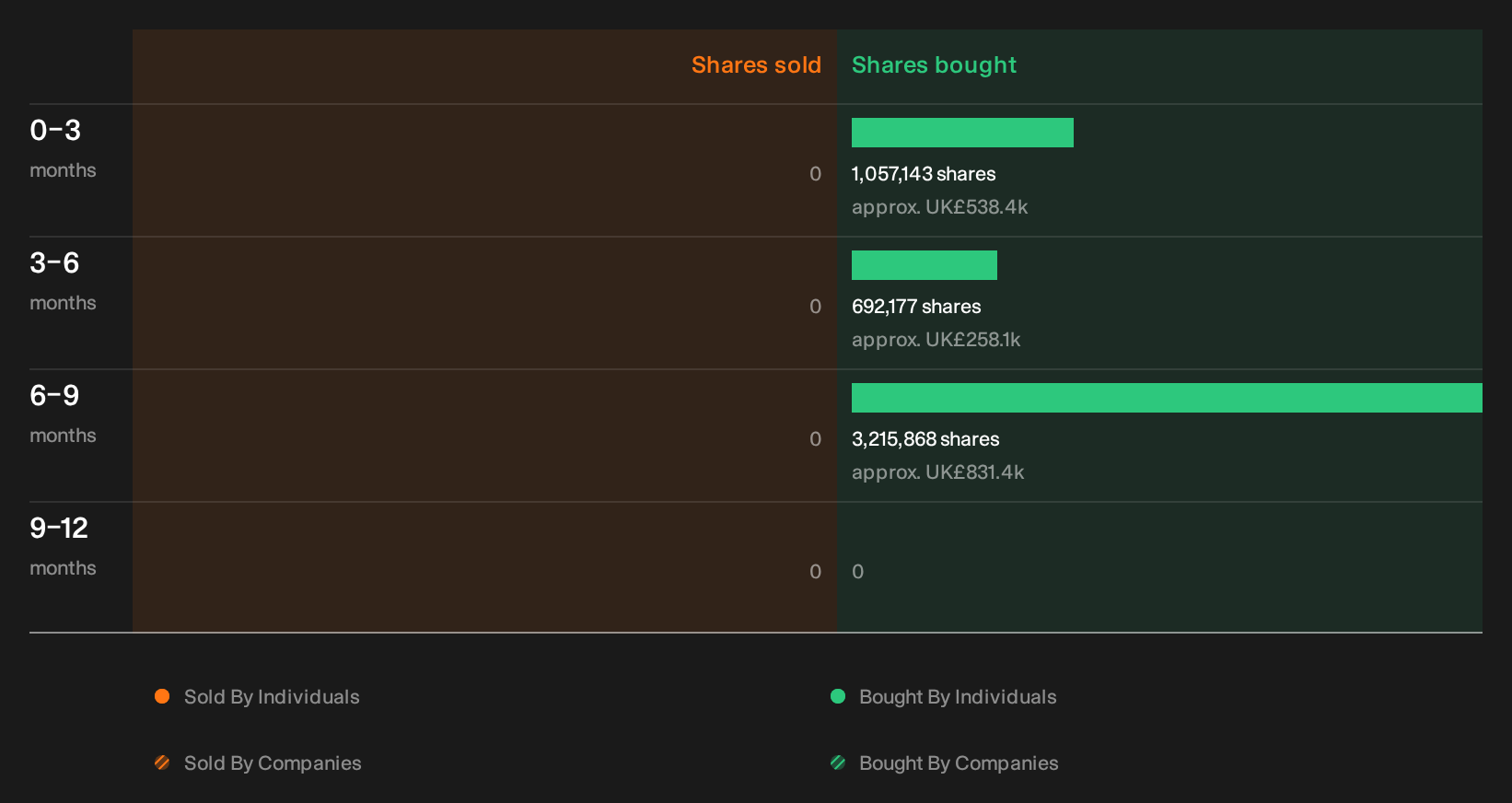
Task: Click the approx. UK£831.4k amount
Action: (x=937, y=472)
